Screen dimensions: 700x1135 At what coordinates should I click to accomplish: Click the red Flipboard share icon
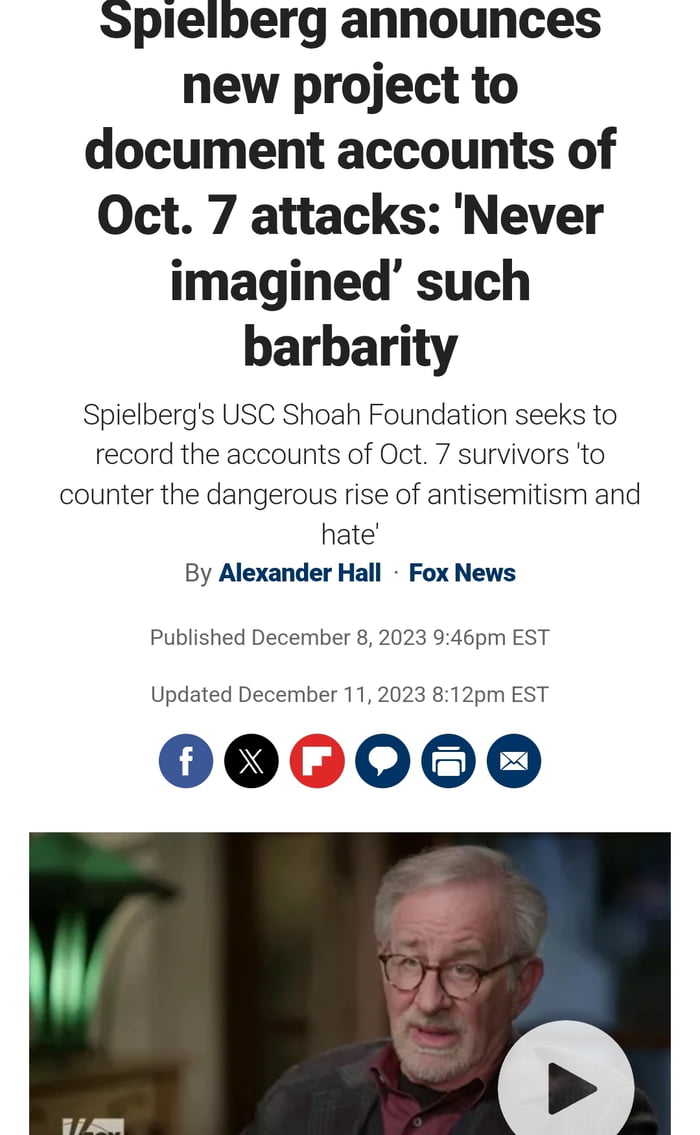click(317, 761)
